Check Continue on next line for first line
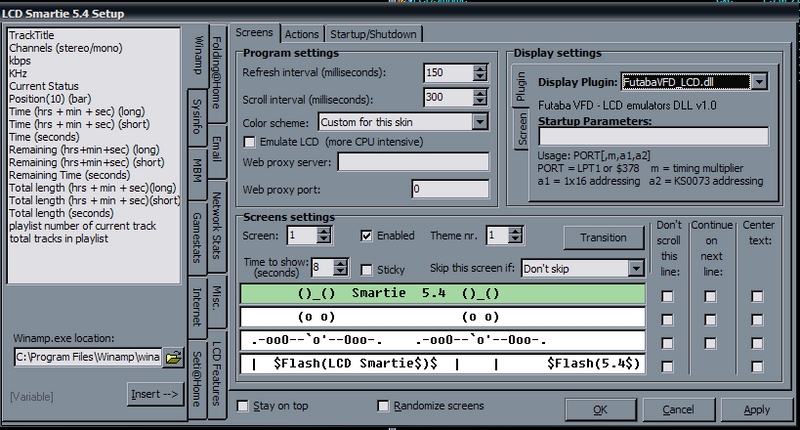Image resolution: width=800 pixels, height=430 pixels. [710, 296]
